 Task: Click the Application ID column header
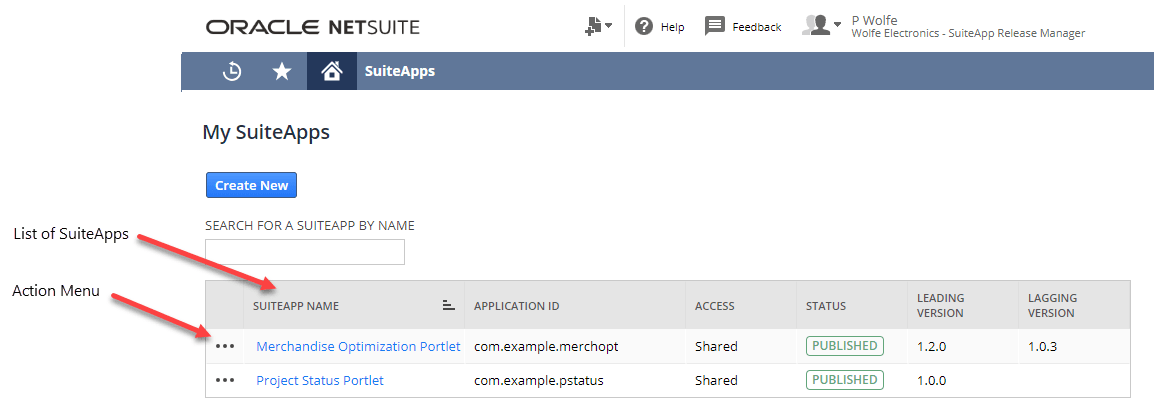pos(518,306)
